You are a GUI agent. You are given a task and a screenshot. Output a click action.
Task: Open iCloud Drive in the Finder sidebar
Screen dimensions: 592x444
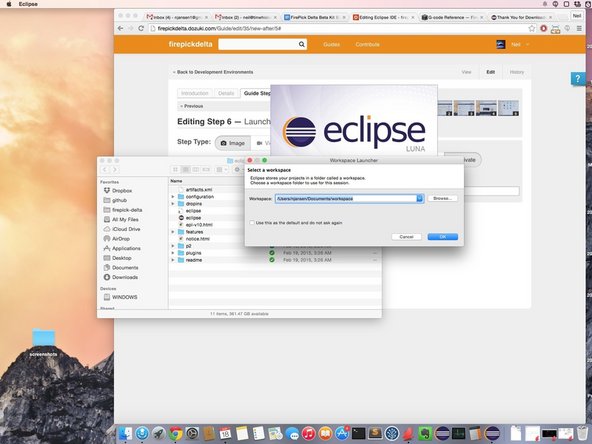pyautogui.click(x=126, y=229)
